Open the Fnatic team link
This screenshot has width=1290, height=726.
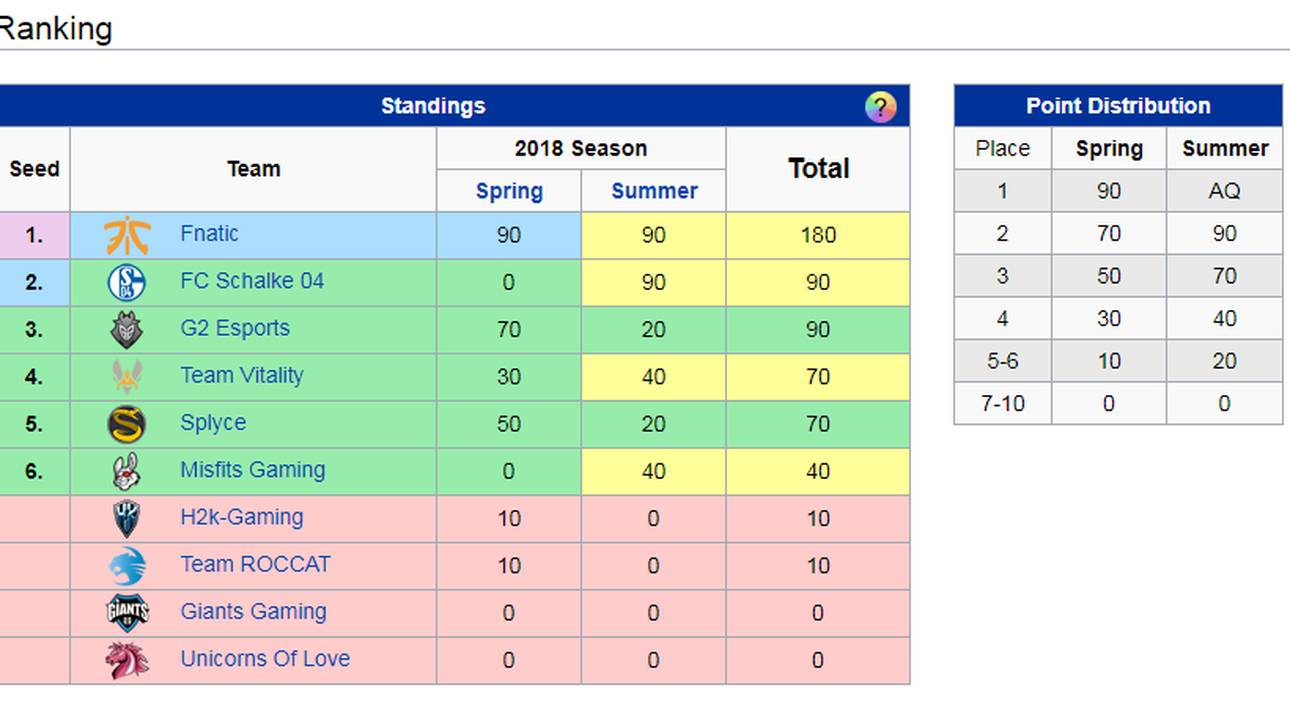click(209, 234)
